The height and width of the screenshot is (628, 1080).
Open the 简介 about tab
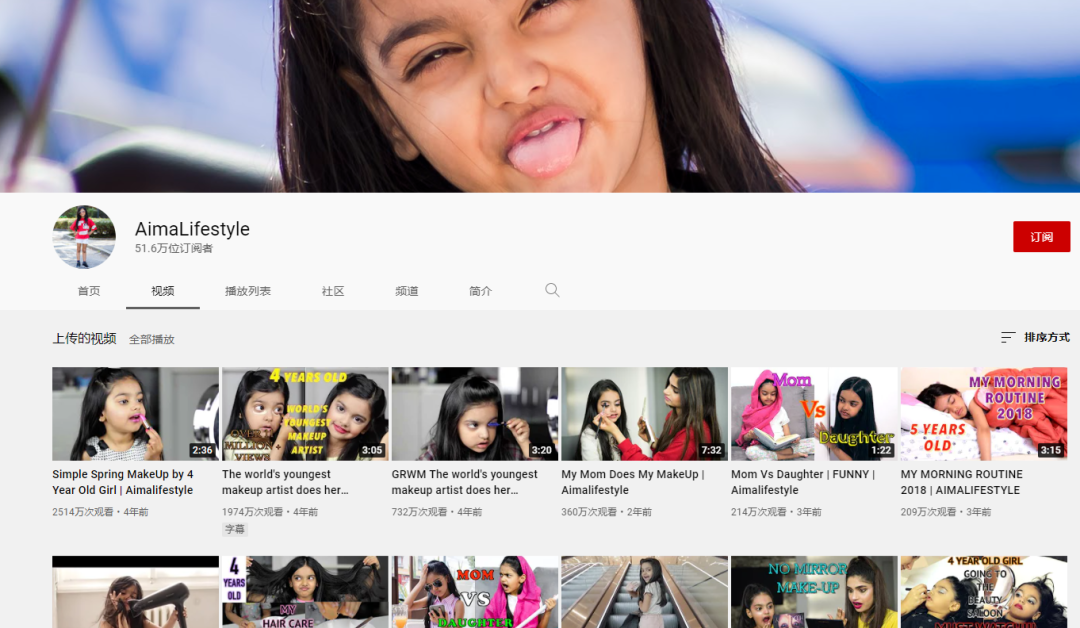pyautogui.click(x=480, y=291)
